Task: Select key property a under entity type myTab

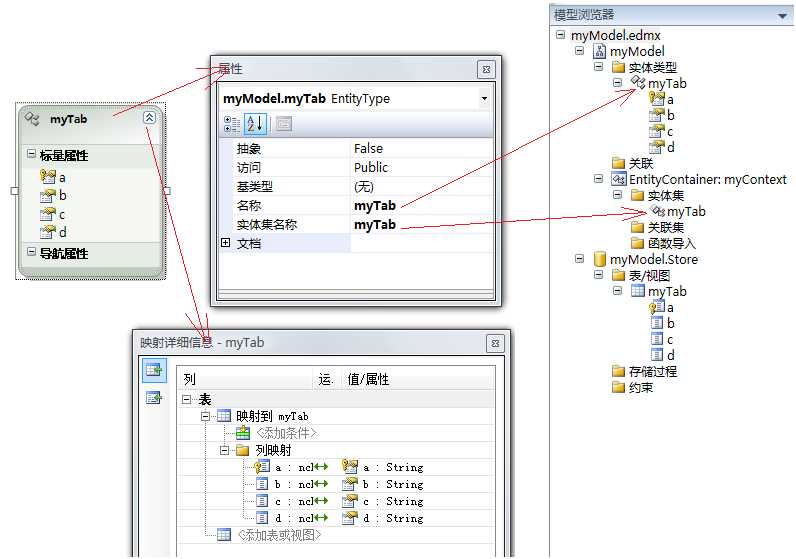Action: 662,99
